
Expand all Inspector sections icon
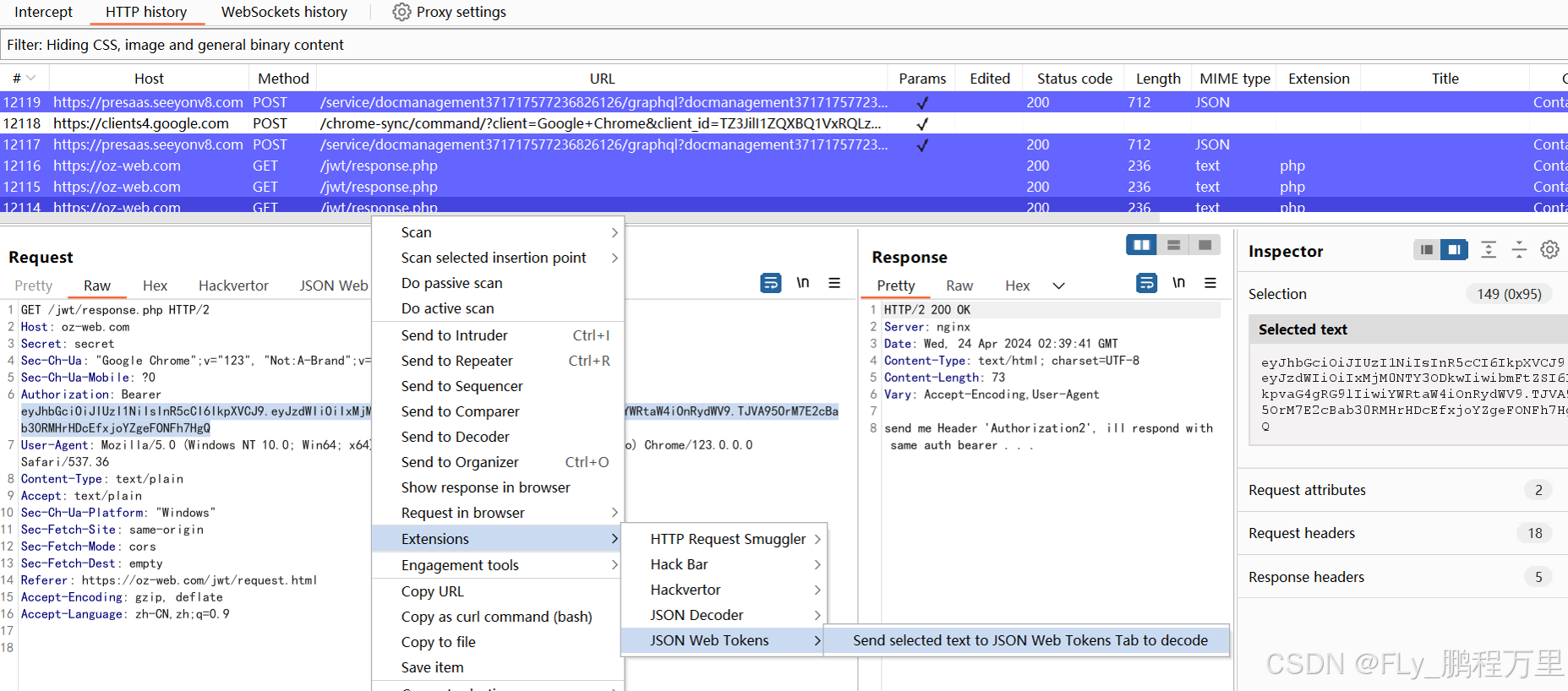pos(1489,250)
